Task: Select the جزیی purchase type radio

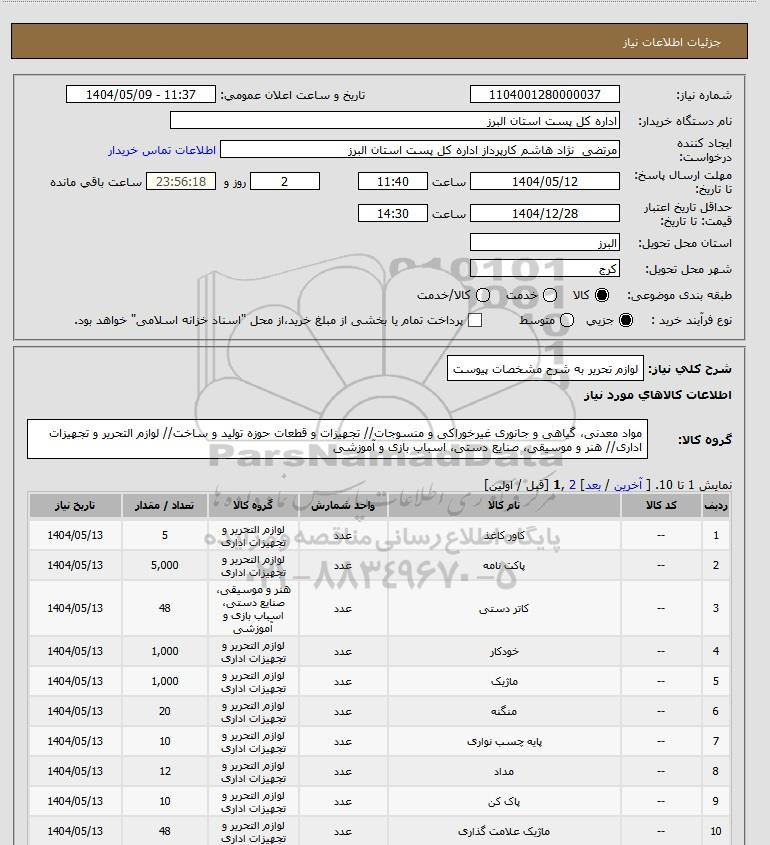Action: click(626, 320)
